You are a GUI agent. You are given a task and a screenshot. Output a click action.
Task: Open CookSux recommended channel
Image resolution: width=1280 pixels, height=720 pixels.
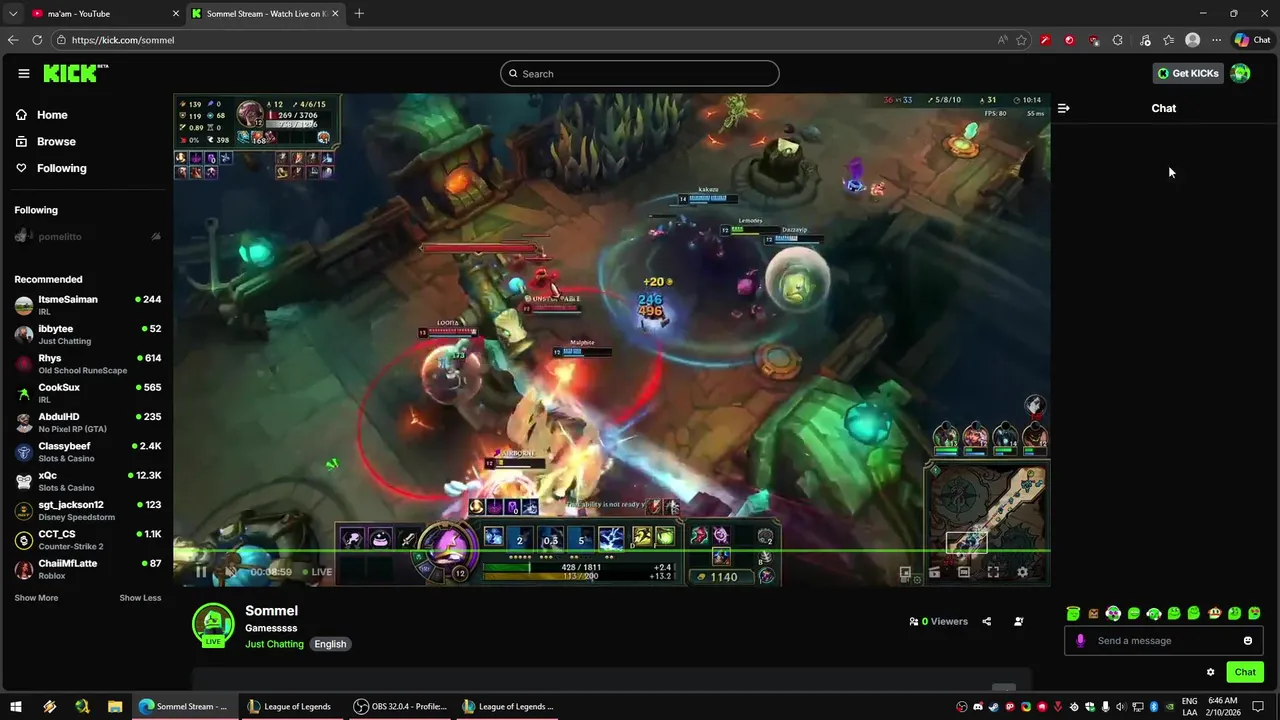88,393
